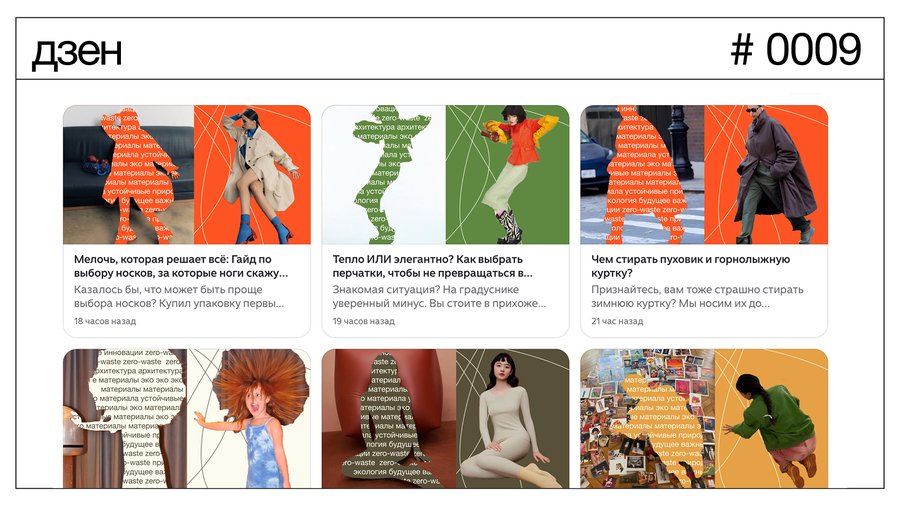Open thumbnail with green jacket on yellow

click(x=704, y=418)
